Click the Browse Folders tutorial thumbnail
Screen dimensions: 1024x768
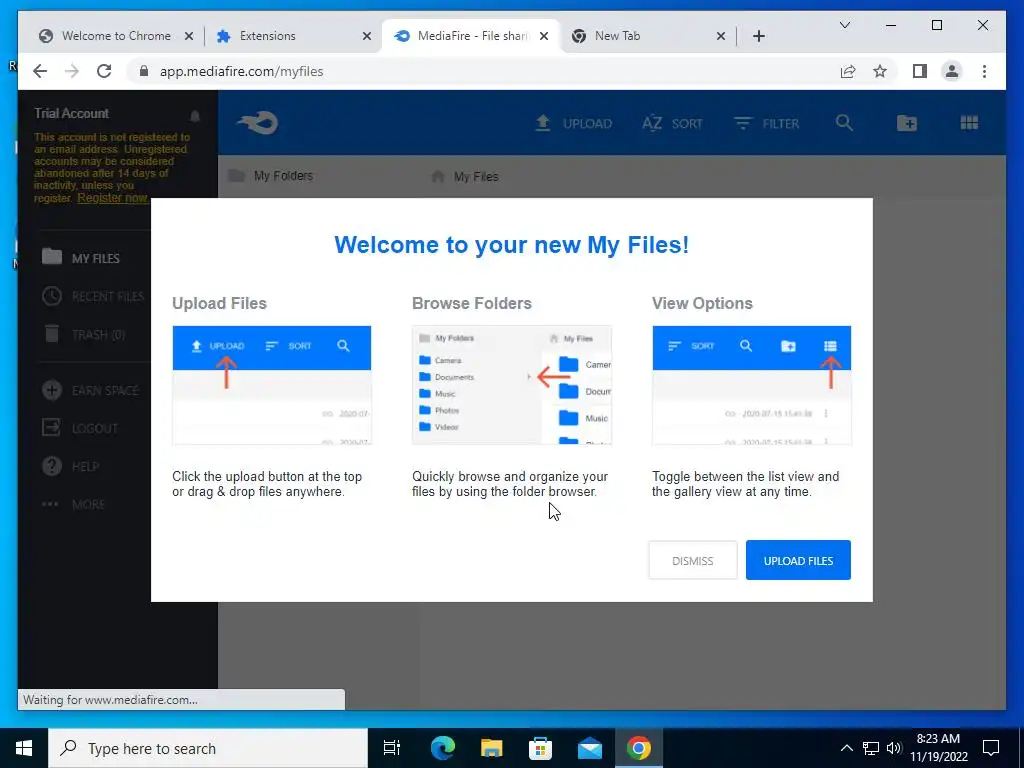point(512,385)
